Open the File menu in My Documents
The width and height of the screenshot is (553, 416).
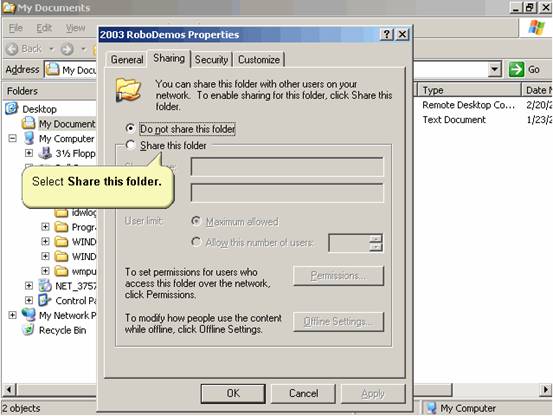coord(16,28)
